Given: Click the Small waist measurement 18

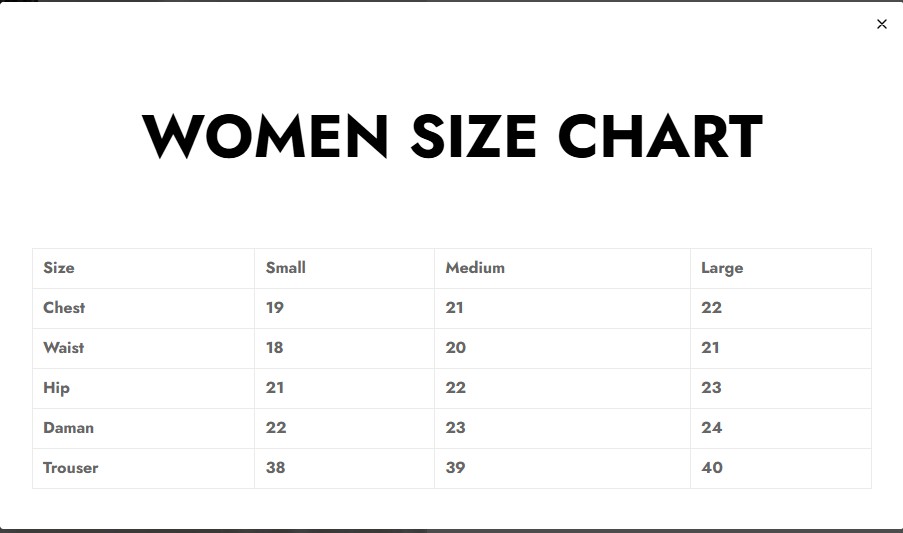Looking at the screenshot, I should 275,348.
